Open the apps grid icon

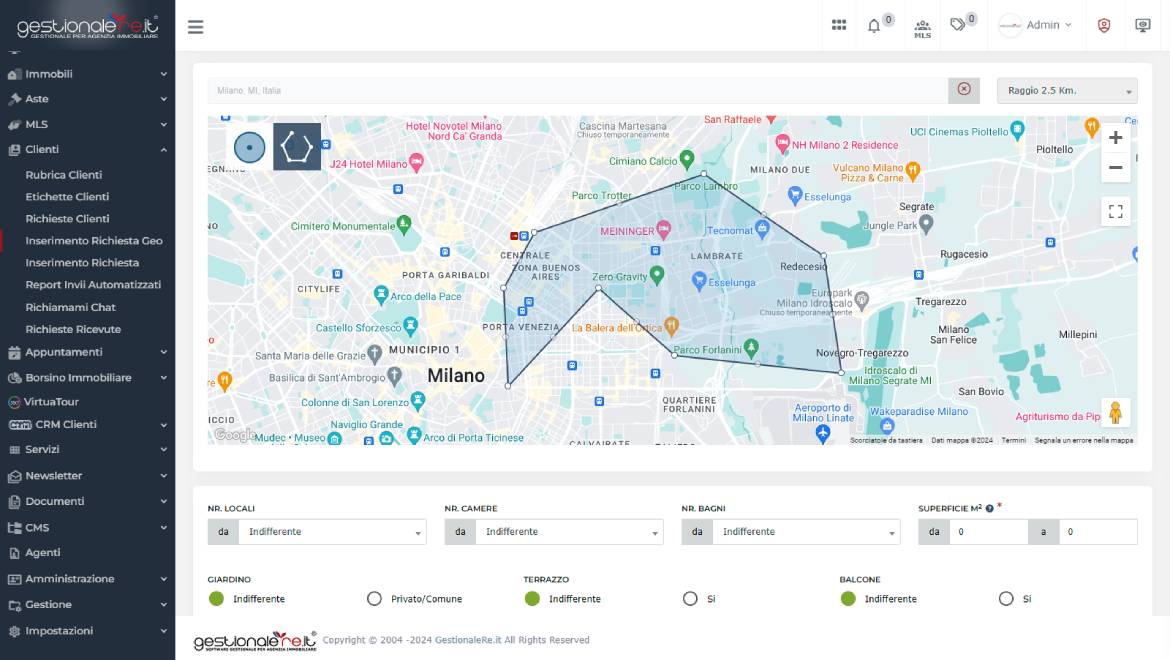(x=839, y=25)
